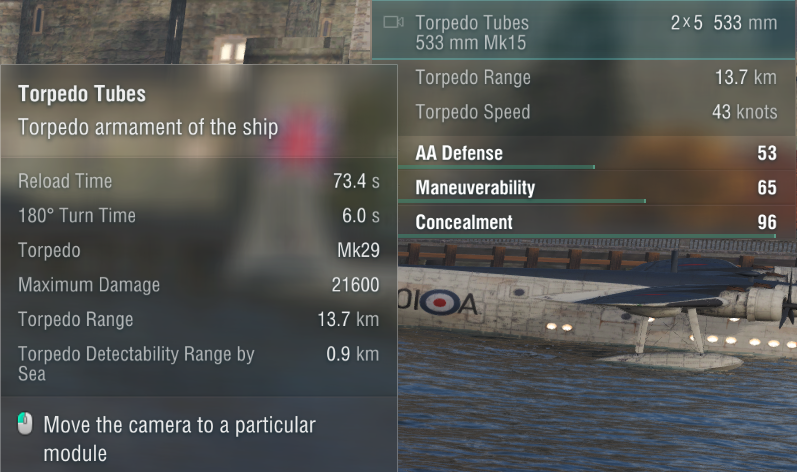Viewport: 797px width, 472px height.
Task: Select the 533 mm Mk15 torpedo tubes row
Action: coord(590,32)
